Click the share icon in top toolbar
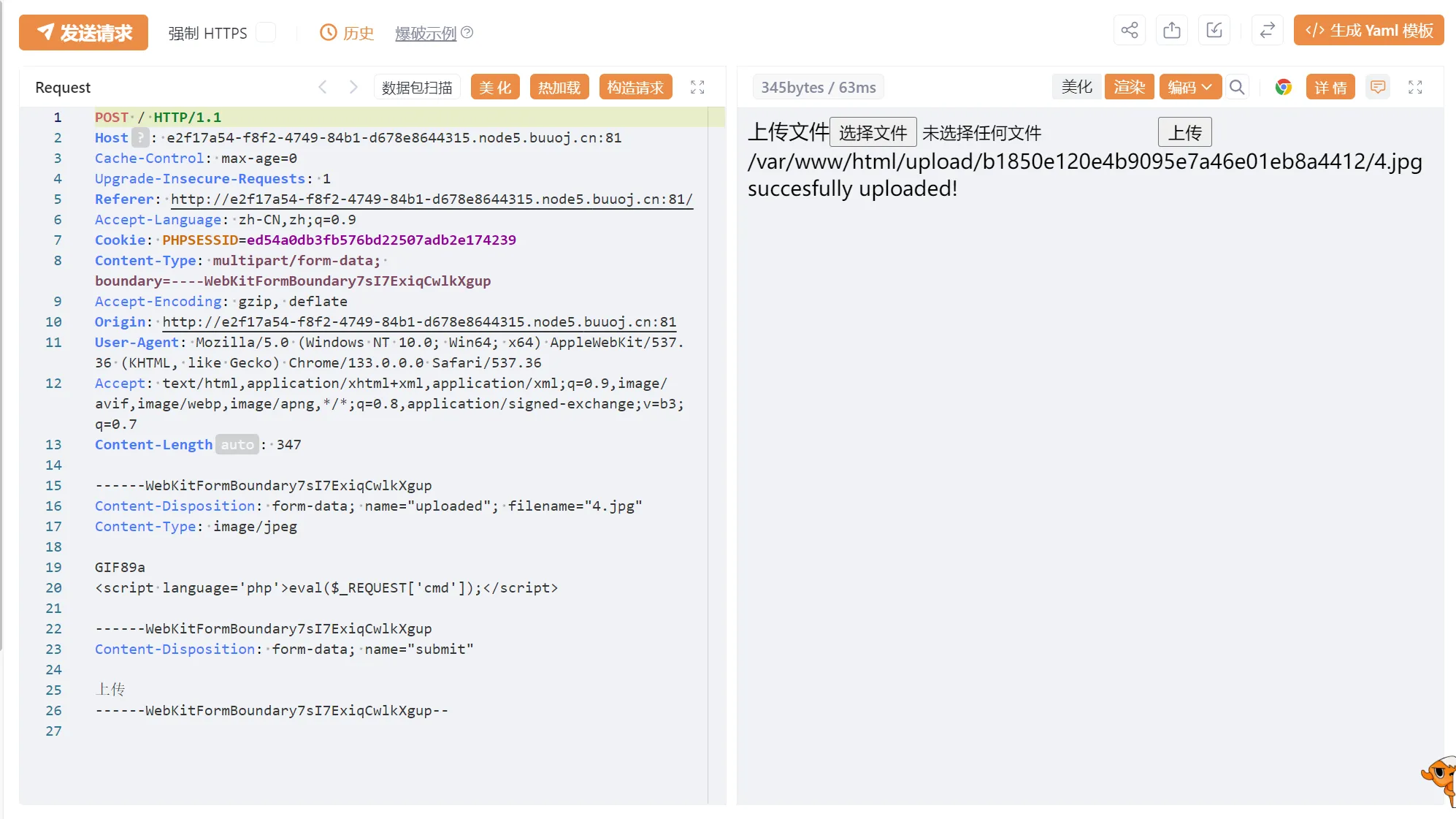 click(x=1130, y=31)
